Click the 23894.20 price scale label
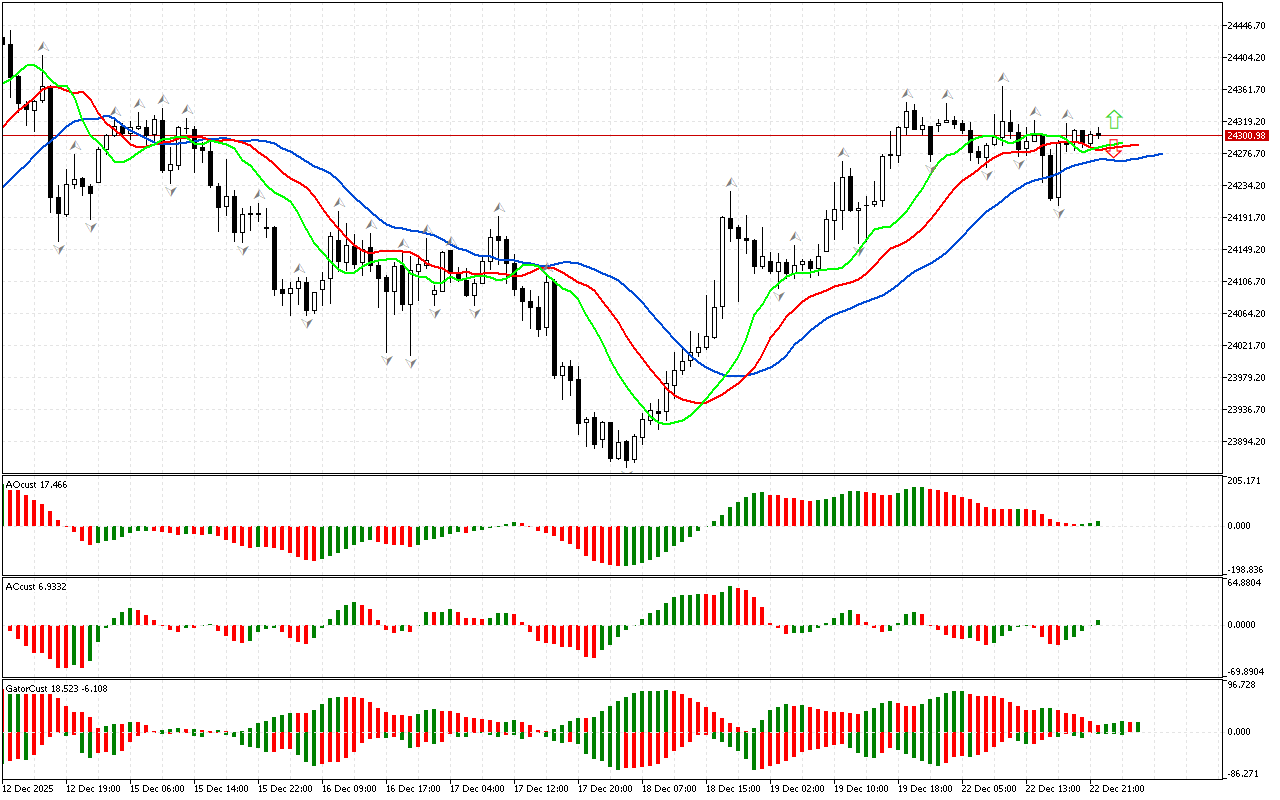The width and height of the screenshot is (1280, 800). [1246, 441]
